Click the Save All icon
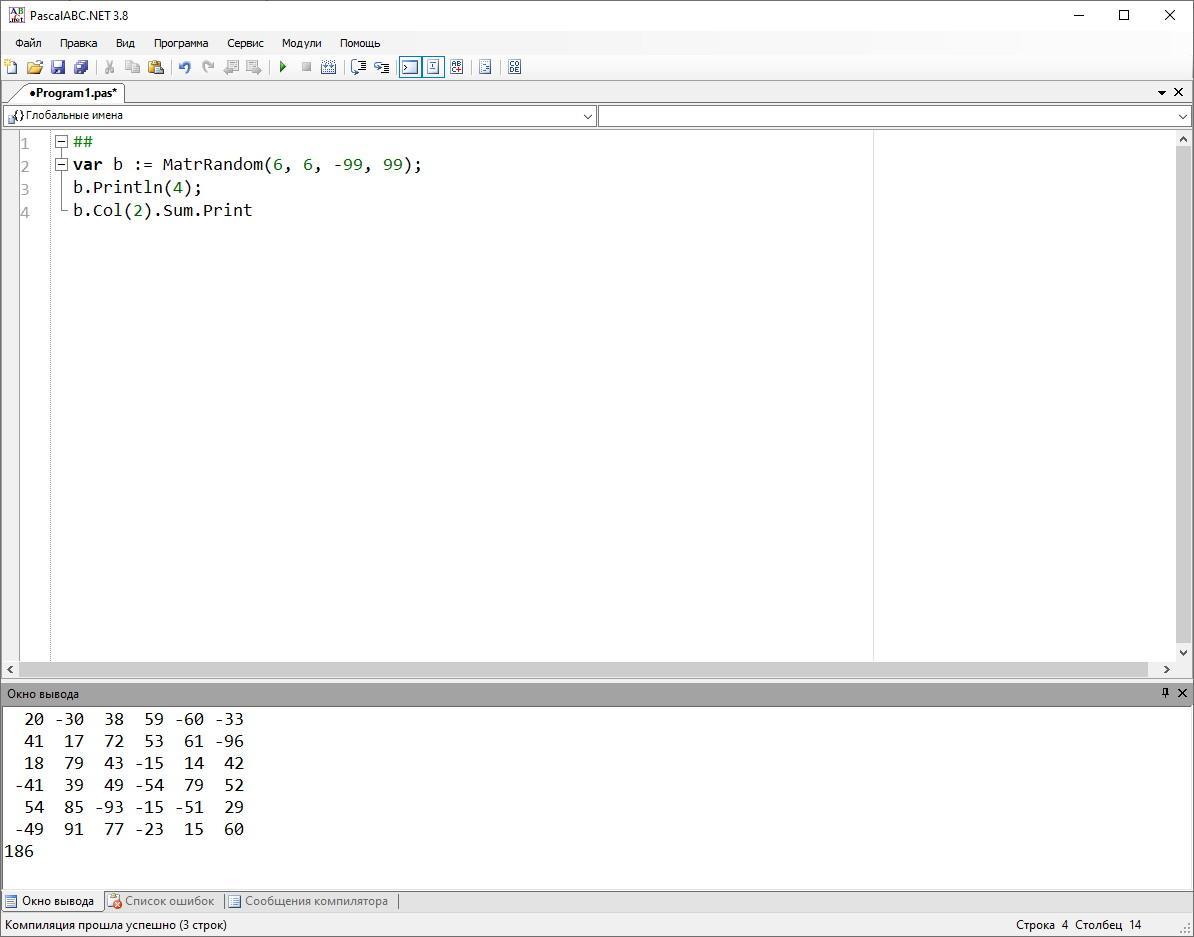 tap(81, 67)
